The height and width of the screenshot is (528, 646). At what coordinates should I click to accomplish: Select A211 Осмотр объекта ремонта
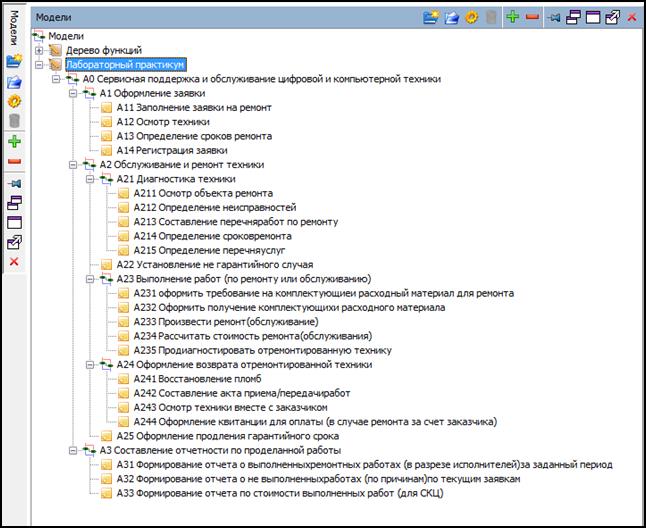tap(203, 194)
